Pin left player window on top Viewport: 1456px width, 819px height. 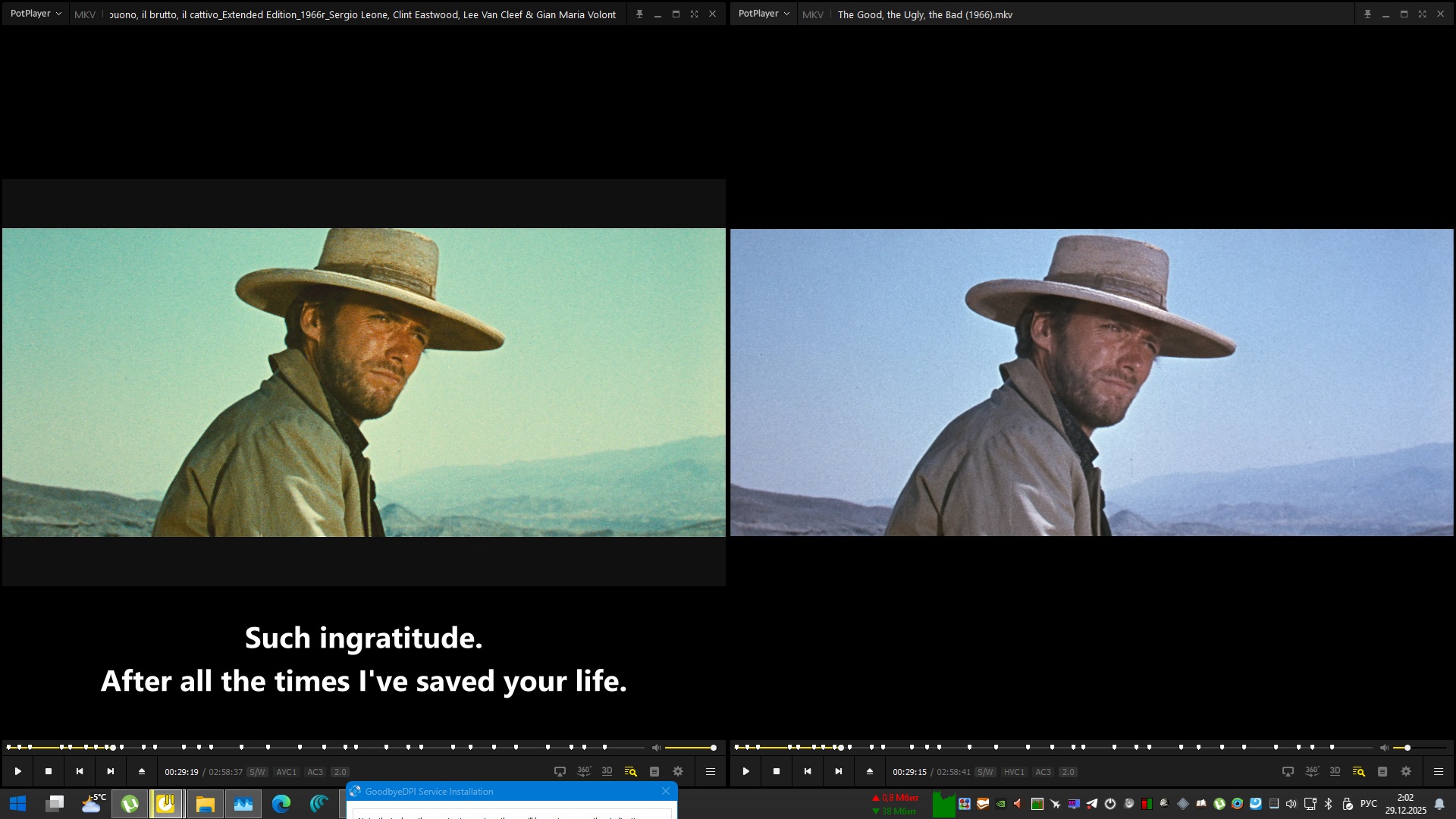[x=639, y=14]
